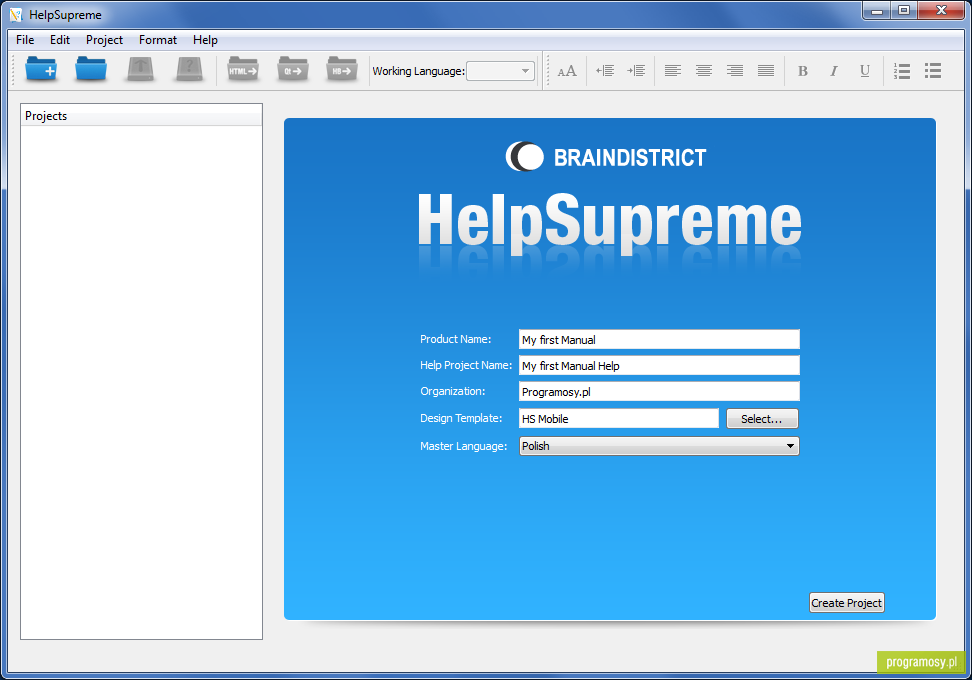
Task: Open the Edit menu
Action: tap(60, 40)
